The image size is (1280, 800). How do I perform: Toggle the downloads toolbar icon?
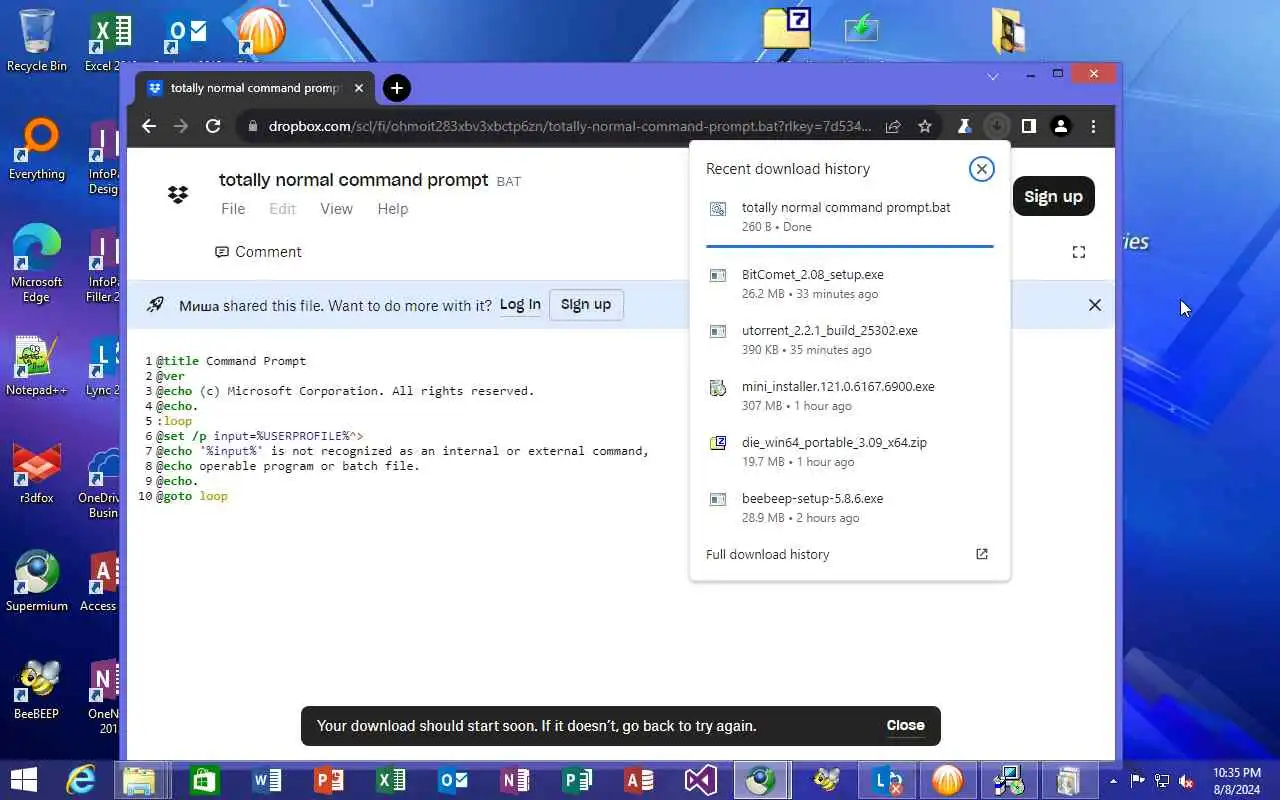996,126
